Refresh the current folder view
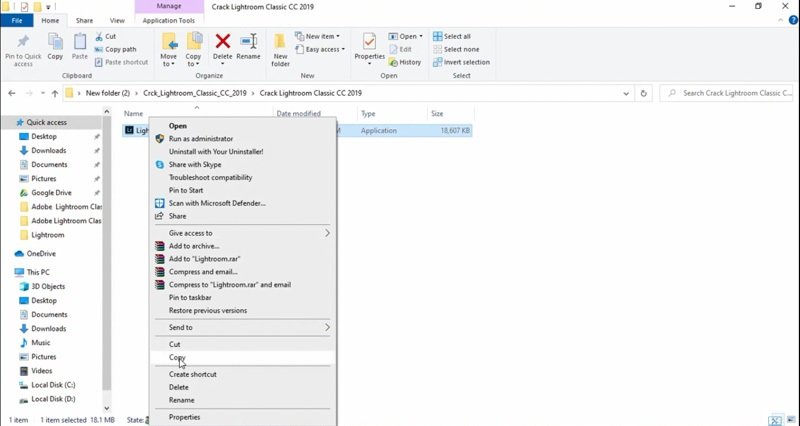Viewport: 800px width, 426px height. 643,93
